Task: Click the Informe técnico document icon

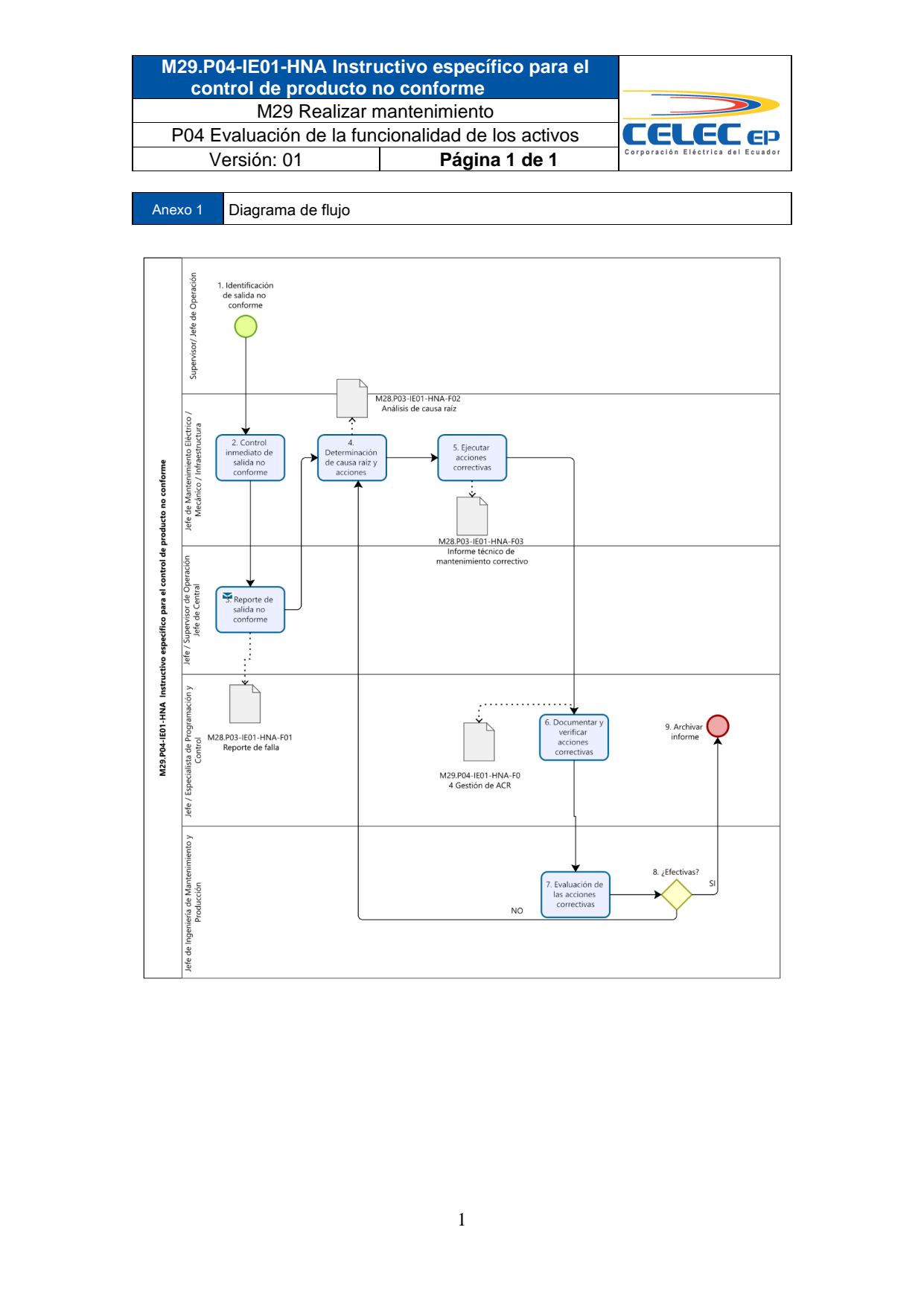Action: [x=472, y=515]
